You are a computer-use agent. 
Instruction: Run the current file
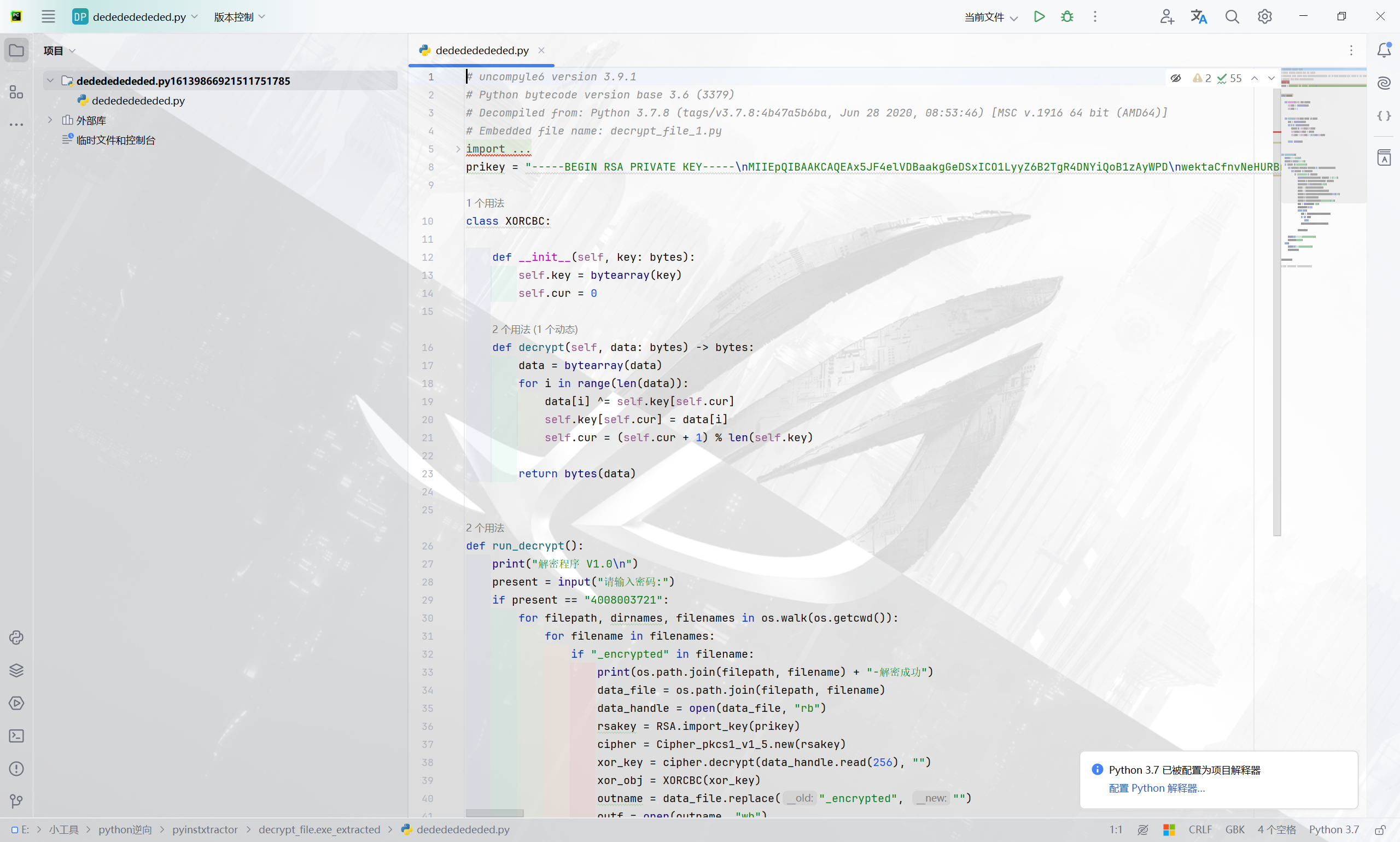(x=1039, y=16)
